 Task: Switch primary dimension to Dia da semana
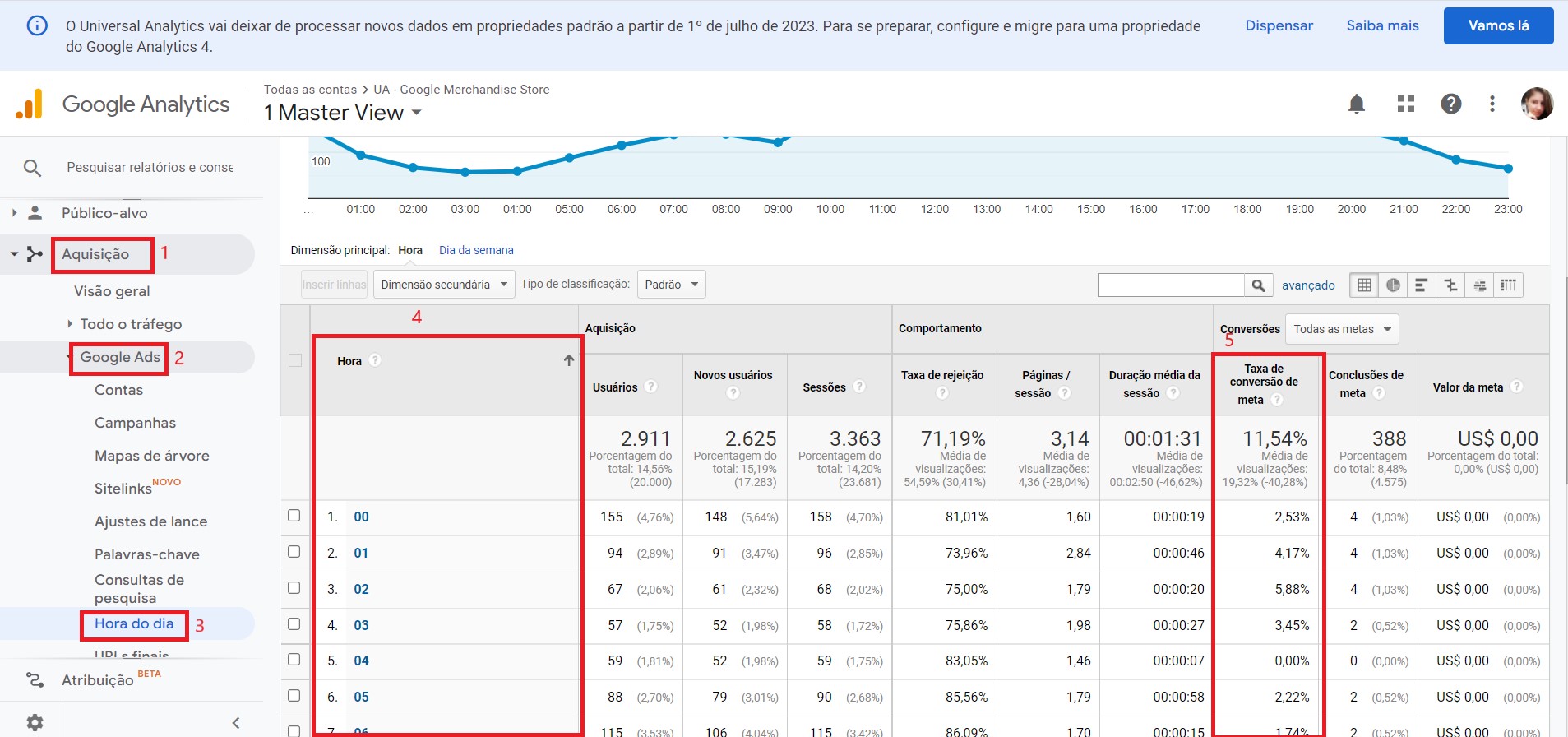tap(476, 250)
